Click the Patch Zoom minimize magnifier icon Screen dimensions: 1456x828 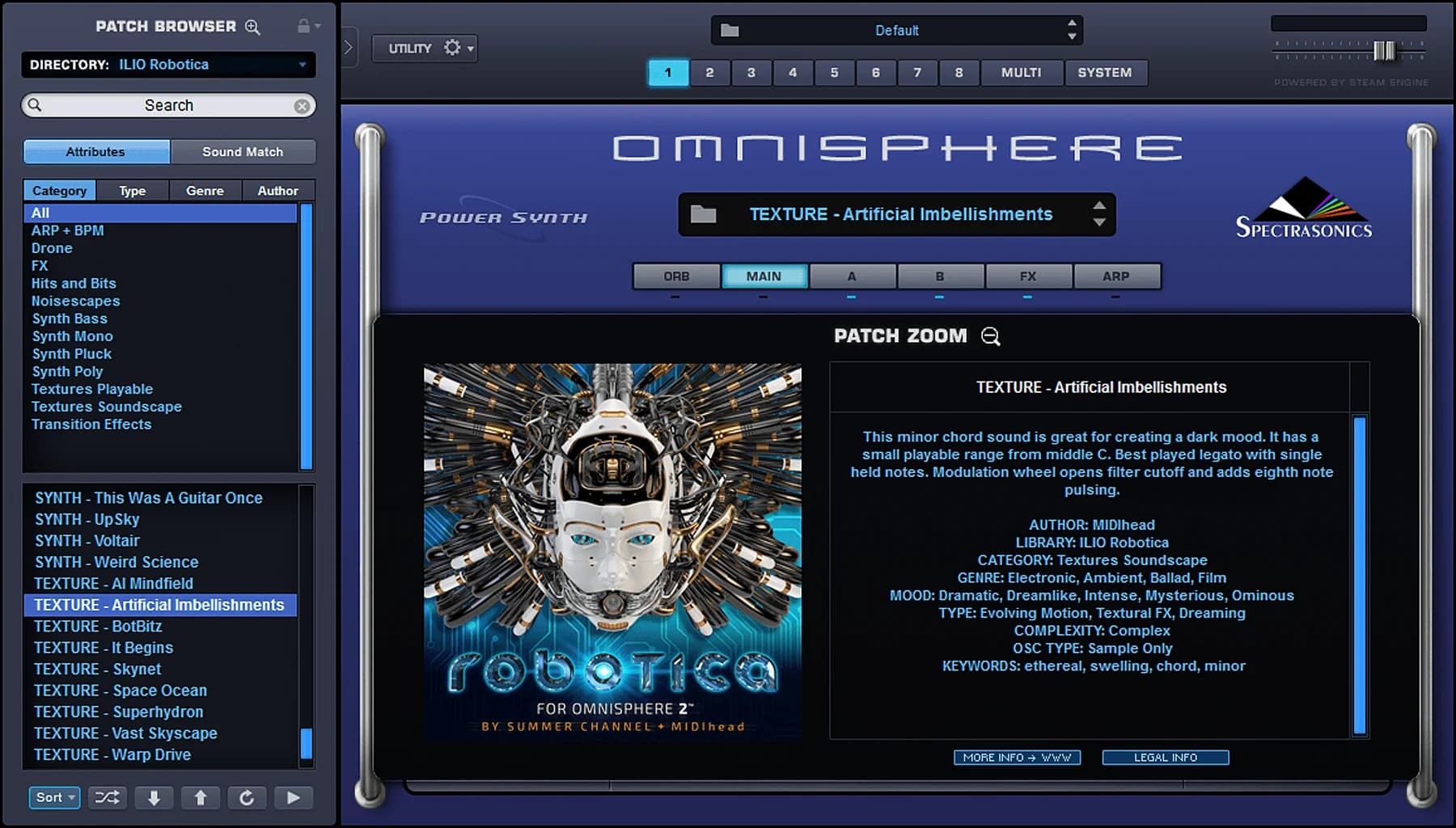click(x=991, y=336)
